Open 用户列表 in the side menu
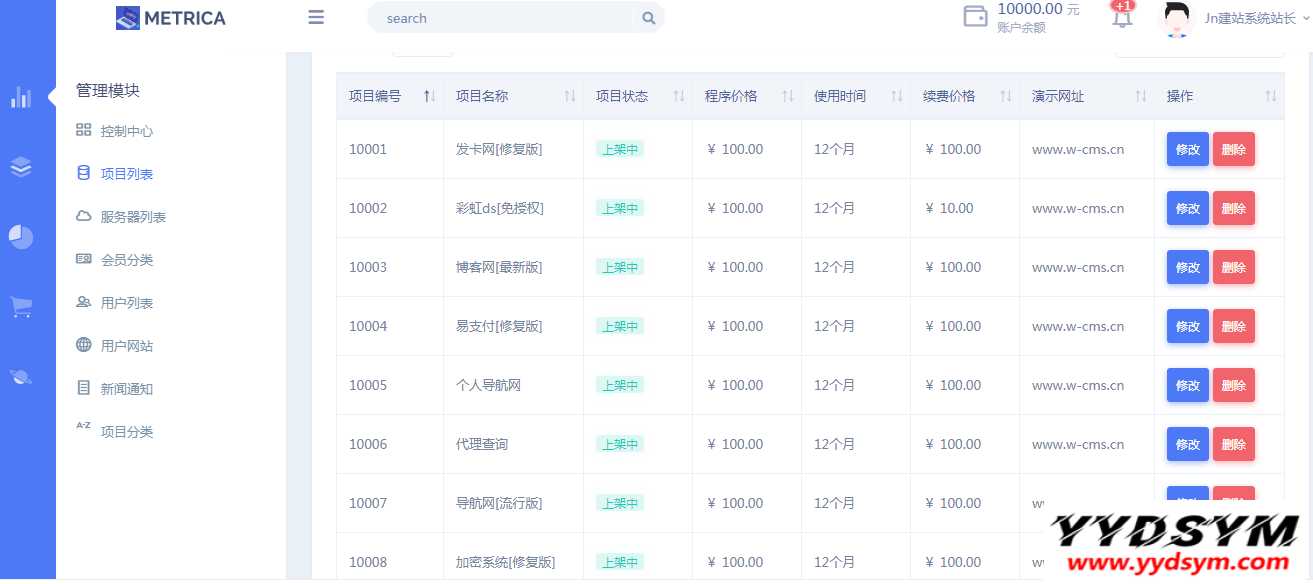 coord(127,303)
